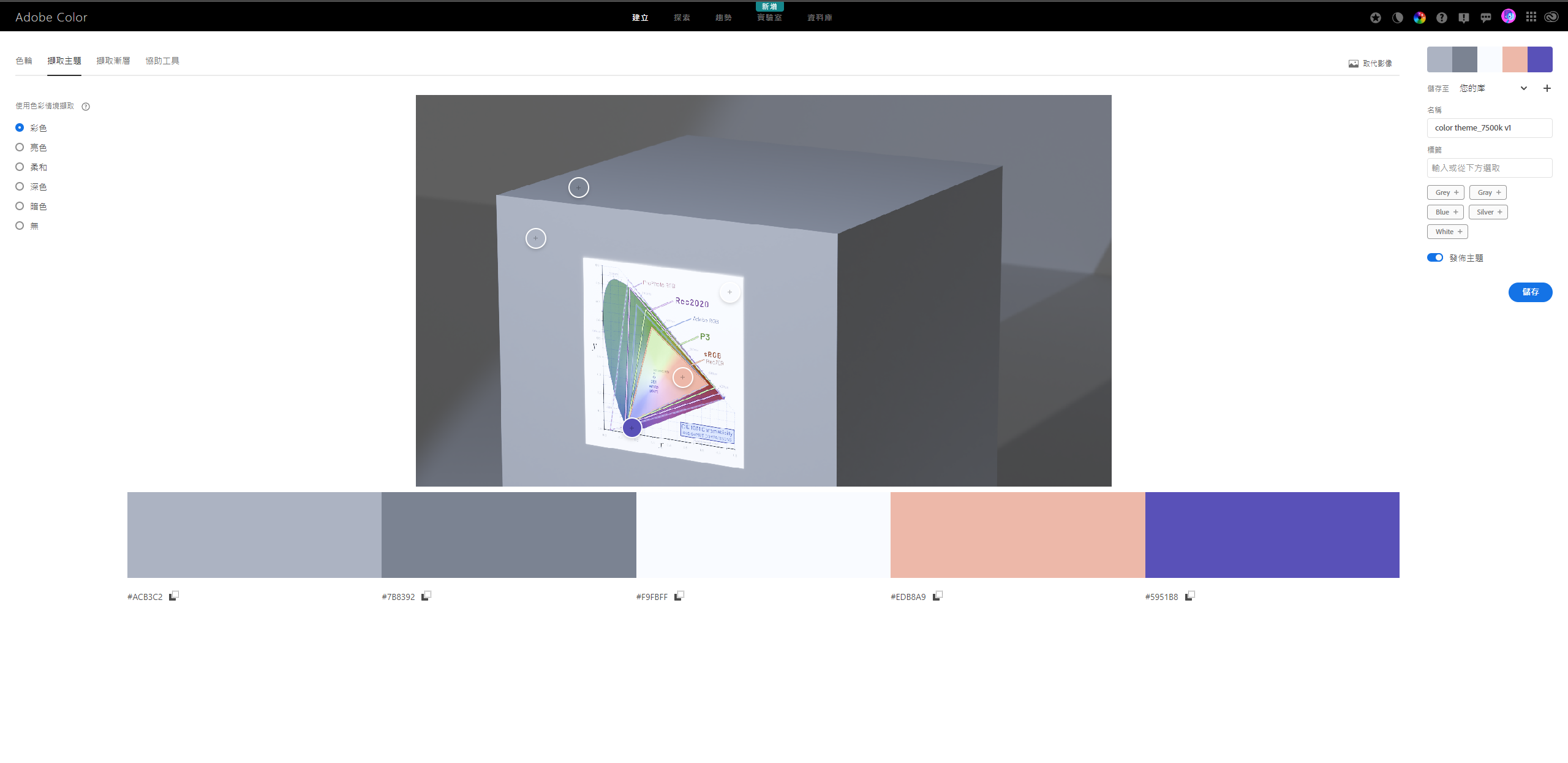This screenshot has height=763, width=1568.
Task: Select the pink color picker marker on image
Action: pos(683,378)
